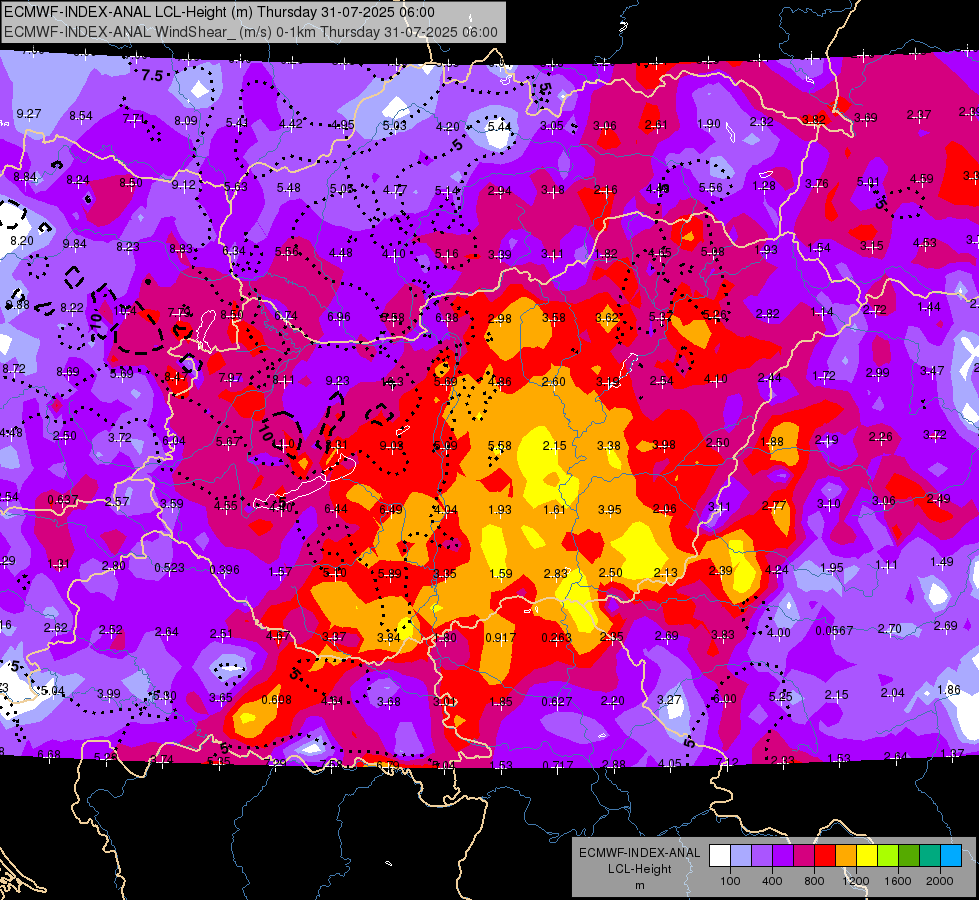
Task: Click the wind shear value 9.23
Action: 338,380
